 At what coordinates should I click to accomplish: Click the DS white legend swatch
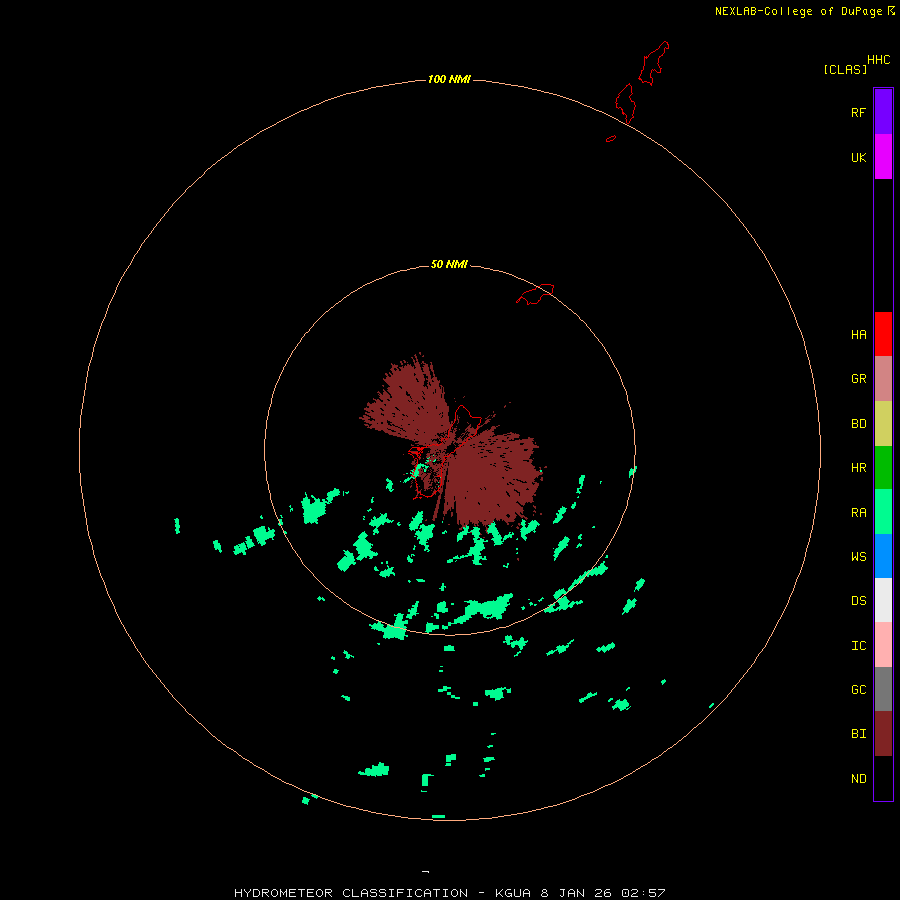[x=883, y=600]
